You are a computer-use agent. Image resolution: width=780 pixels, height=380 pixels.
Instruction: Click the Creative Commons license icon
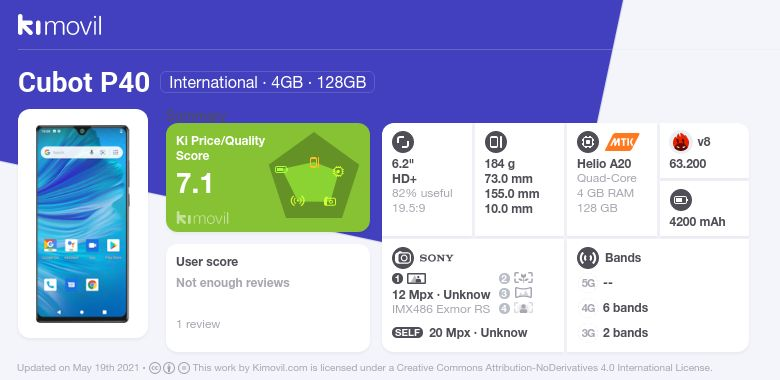(155, 368)
